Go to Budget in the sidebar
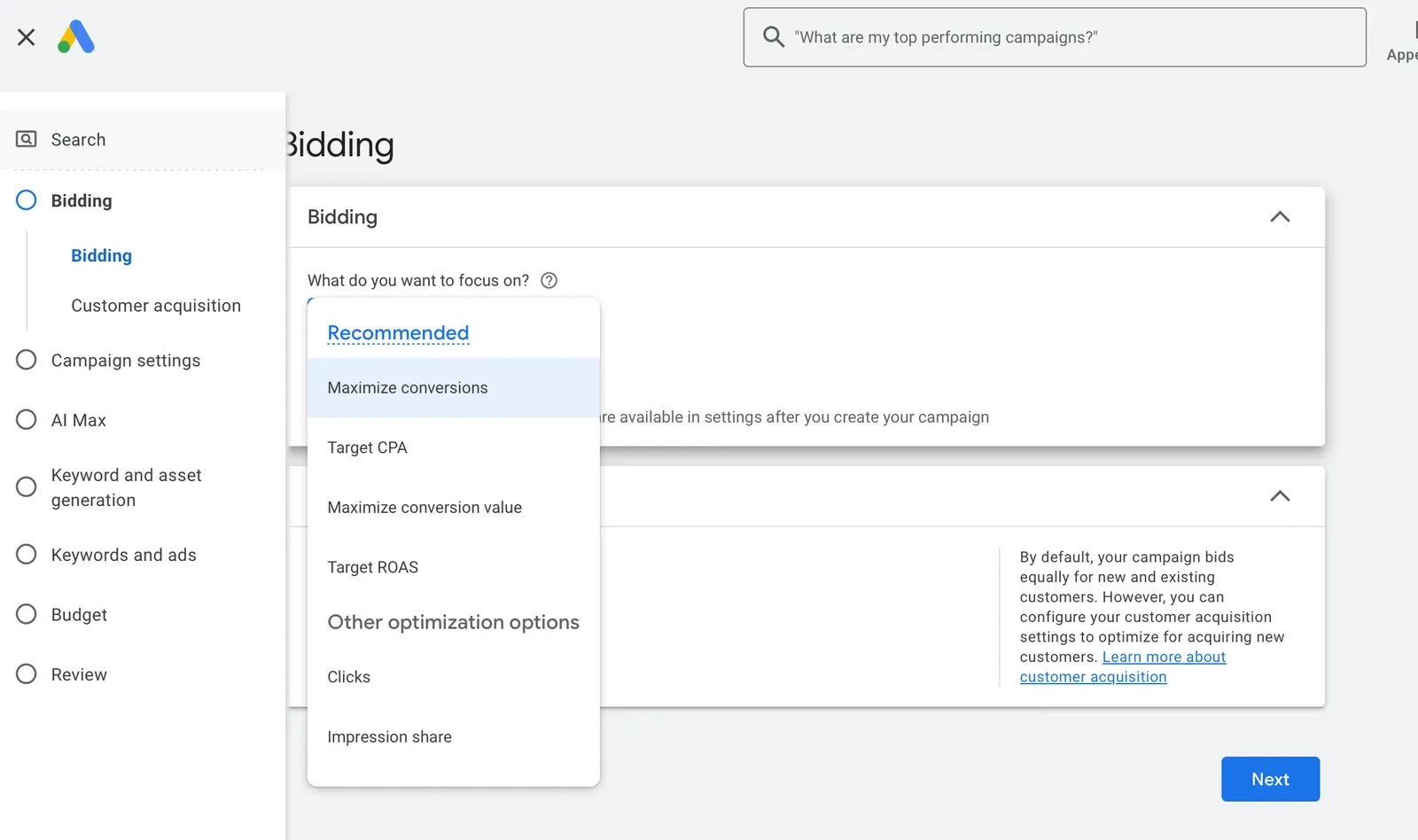The image size is (1418, 840). [x=79, y=615]
